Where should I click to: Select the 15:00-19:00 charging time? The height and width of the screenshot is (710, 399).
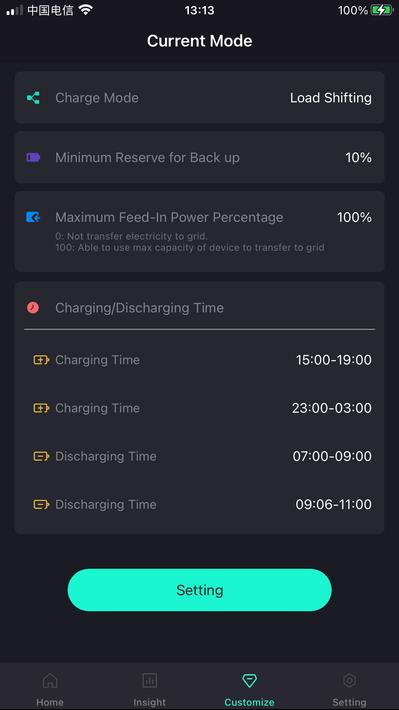334,360
